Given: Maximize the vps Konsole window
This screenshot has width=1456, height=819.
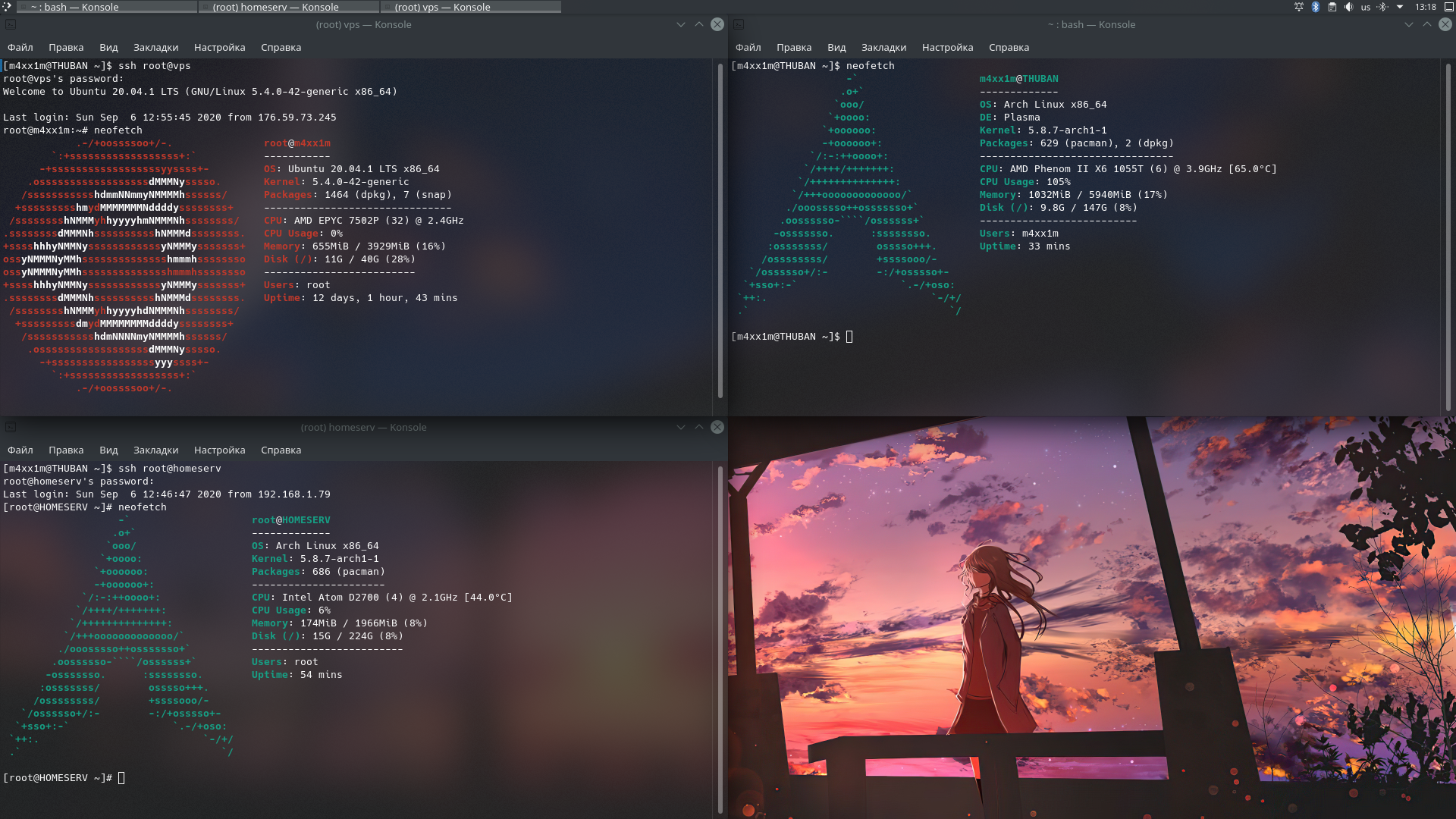Looking at the screenshot, I should click(x=699, y=24).
